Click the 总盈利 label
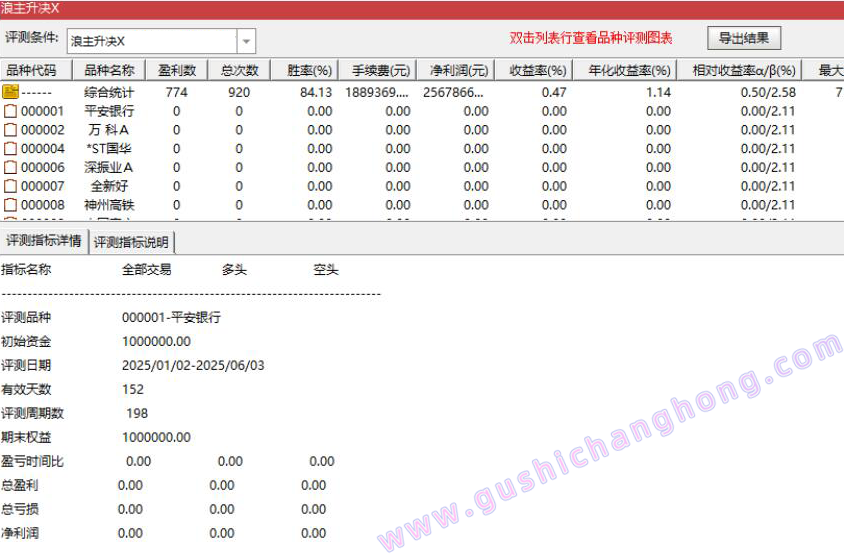This screenshot has height=554, width=844. click(20, 485)
